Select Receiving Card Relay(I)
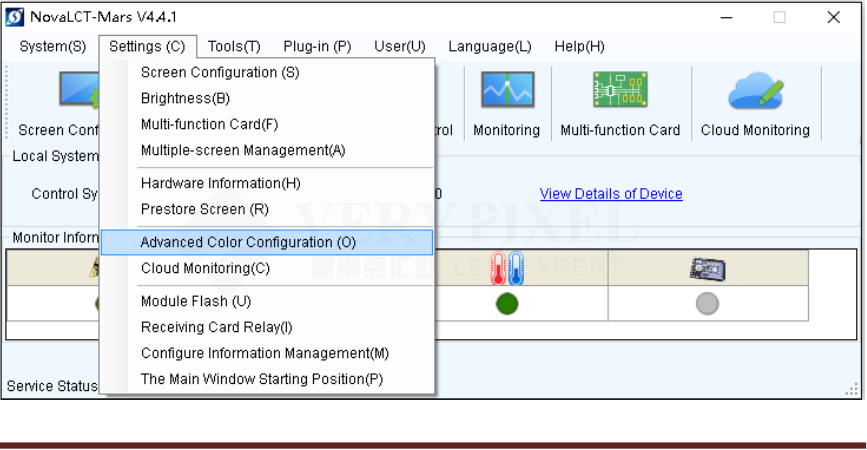 tap(267, 327)
